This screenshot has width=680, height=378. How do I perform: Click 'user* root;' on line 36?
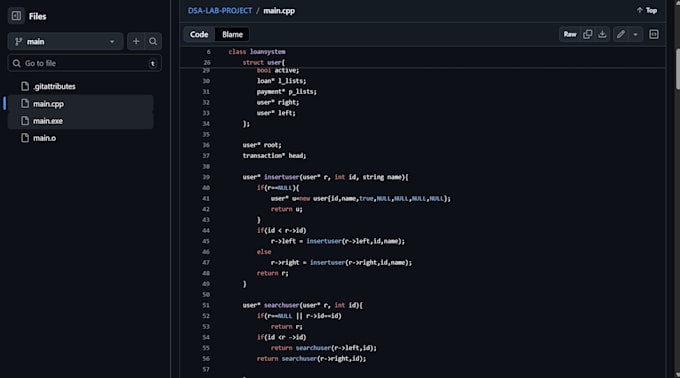pyautogui.click(x=262, y=145)
